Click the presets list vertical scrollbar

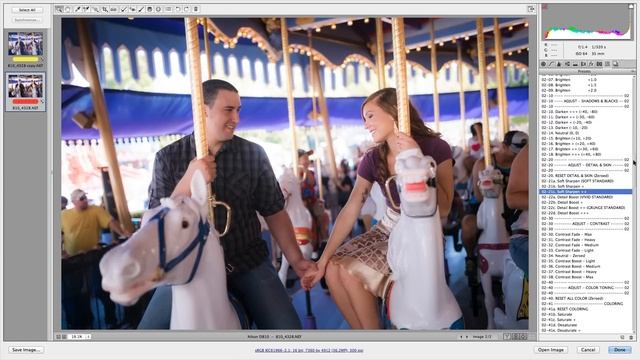[634, 203]
